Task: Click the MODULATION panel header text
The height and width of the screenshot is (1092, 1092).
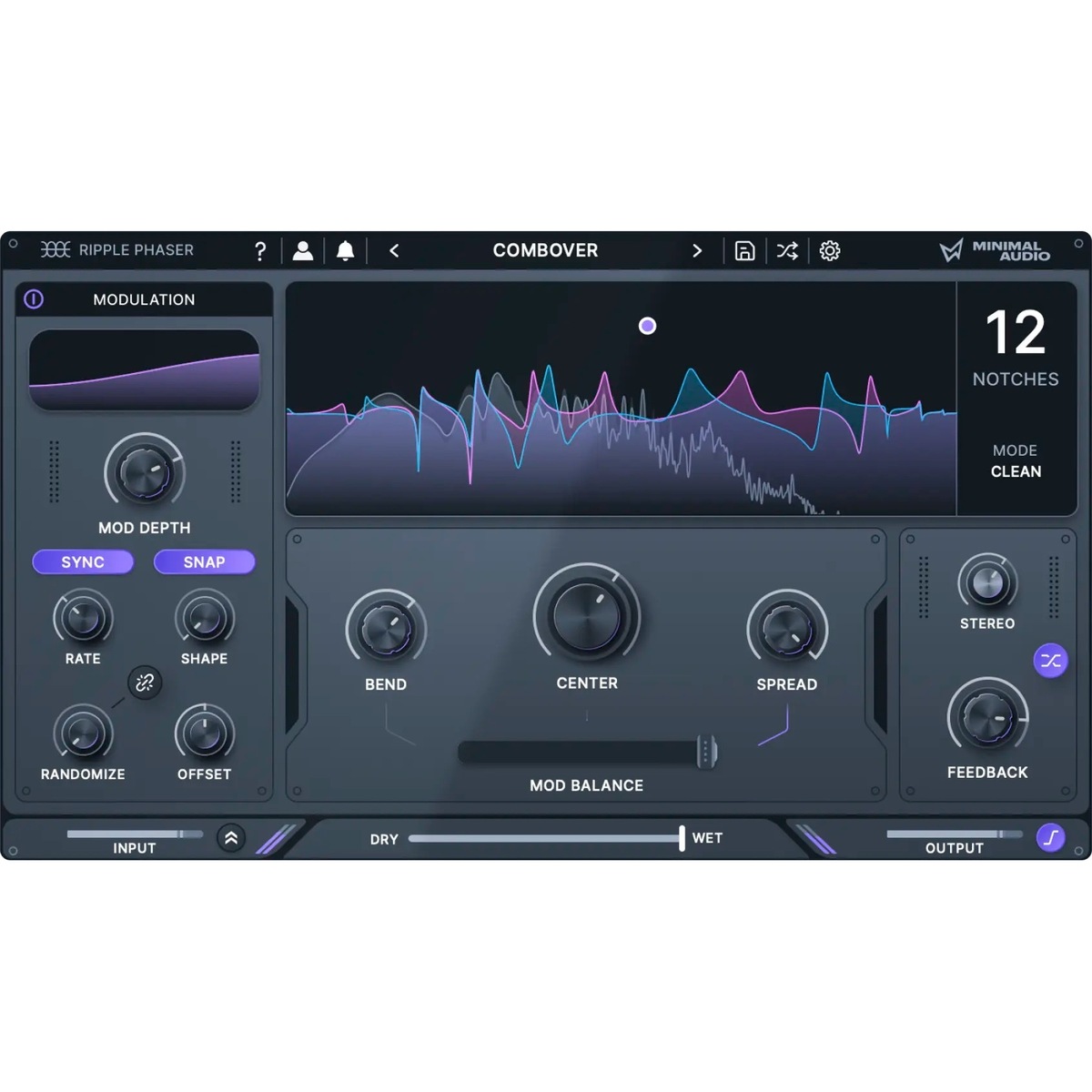Action: pos(144,299)
